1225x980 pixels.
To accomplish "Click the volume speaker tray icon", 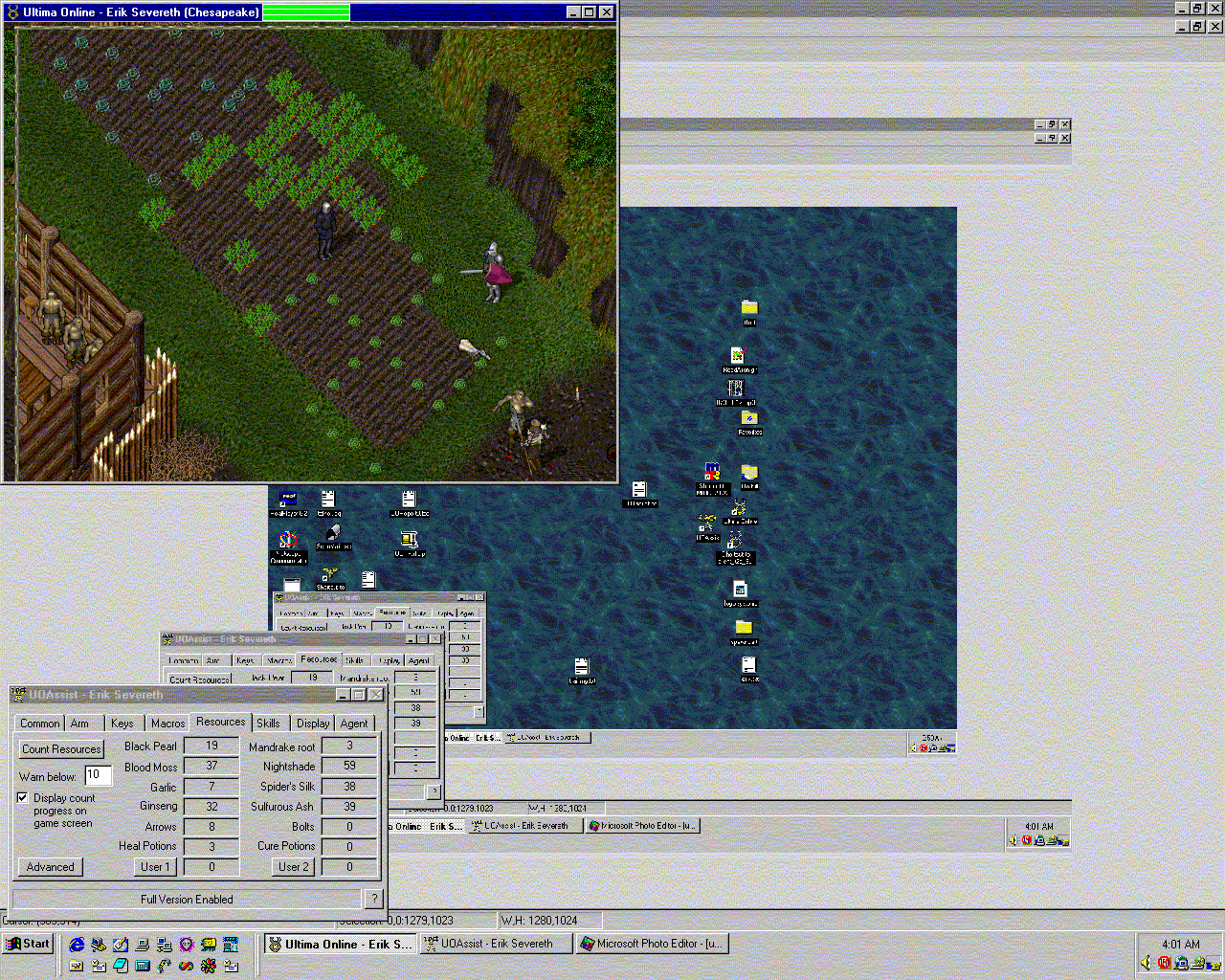I will click(x=1146, y=963).
